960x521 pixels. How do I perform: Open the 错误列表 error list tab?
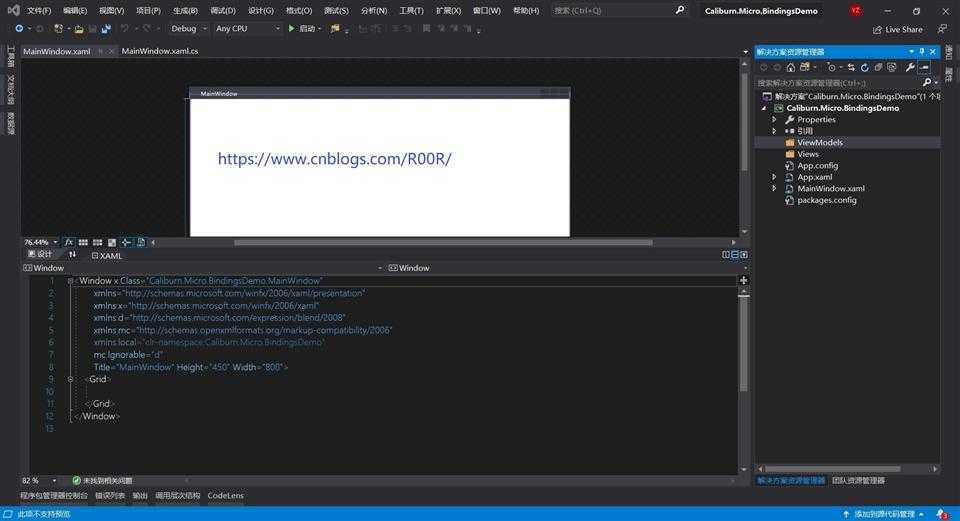point(110,495)
